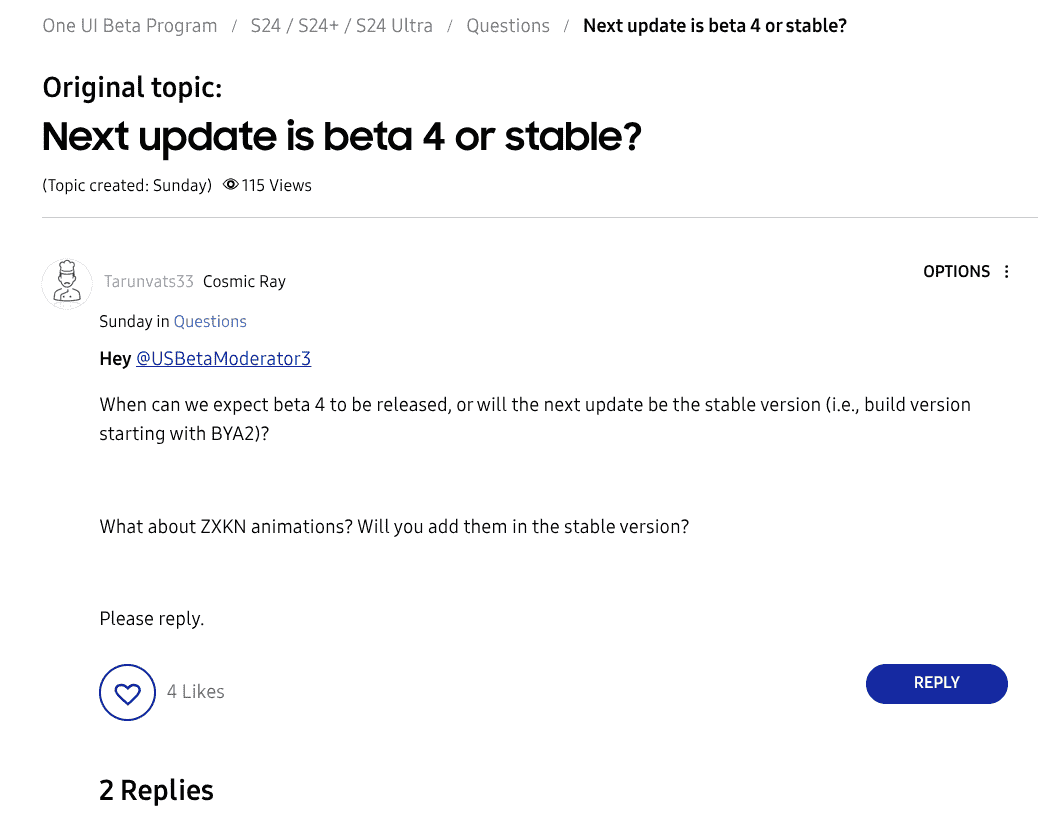Screen dimensions: 1038x827
Task: Open the blue Questions link under the username
Action: 210,322
